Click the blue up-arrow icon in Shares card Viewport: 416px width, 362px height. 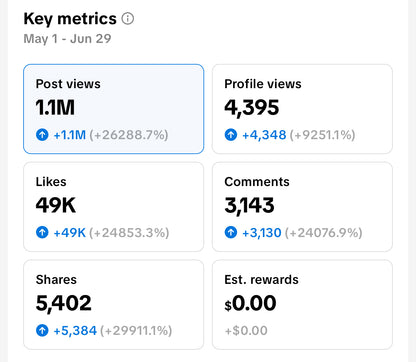point(42,330)
